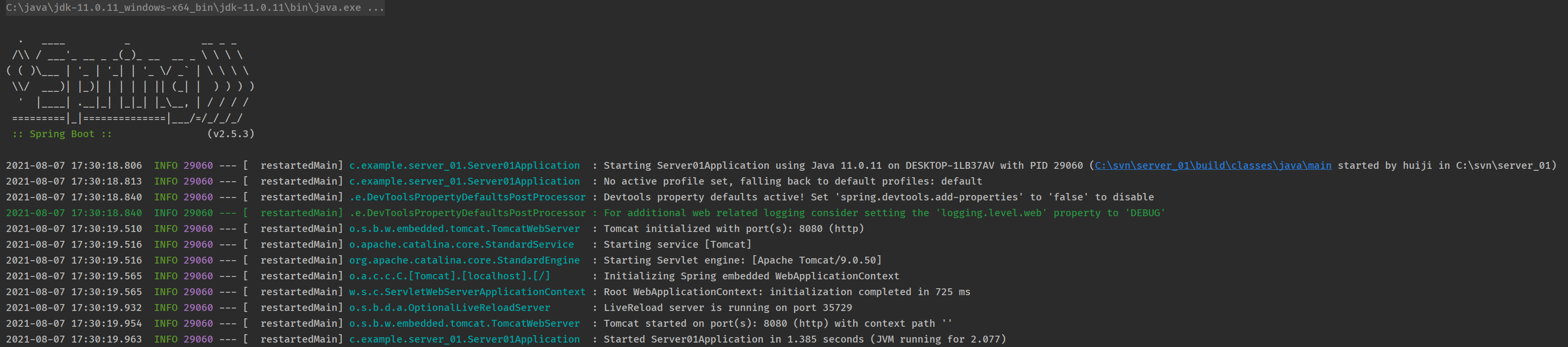Click the 'Starting Servlet engine: [Apache Tomcat/9.0.50]' message
Image resolution: width=1568 pixels, height=347 pixels.
coord(742,261)
